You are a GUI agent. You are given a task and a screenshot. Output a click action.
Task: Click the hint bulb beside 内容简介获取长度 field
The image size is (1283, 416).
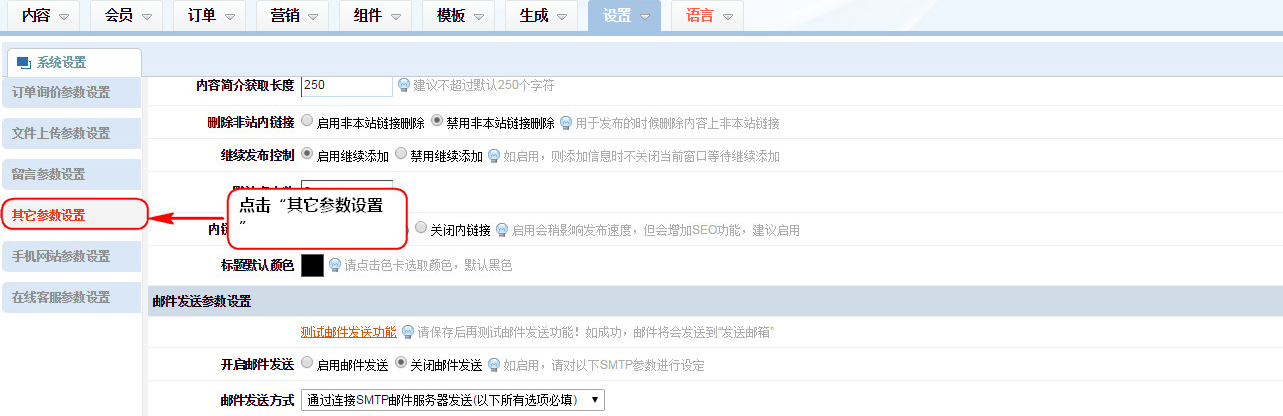coord(405,86)
